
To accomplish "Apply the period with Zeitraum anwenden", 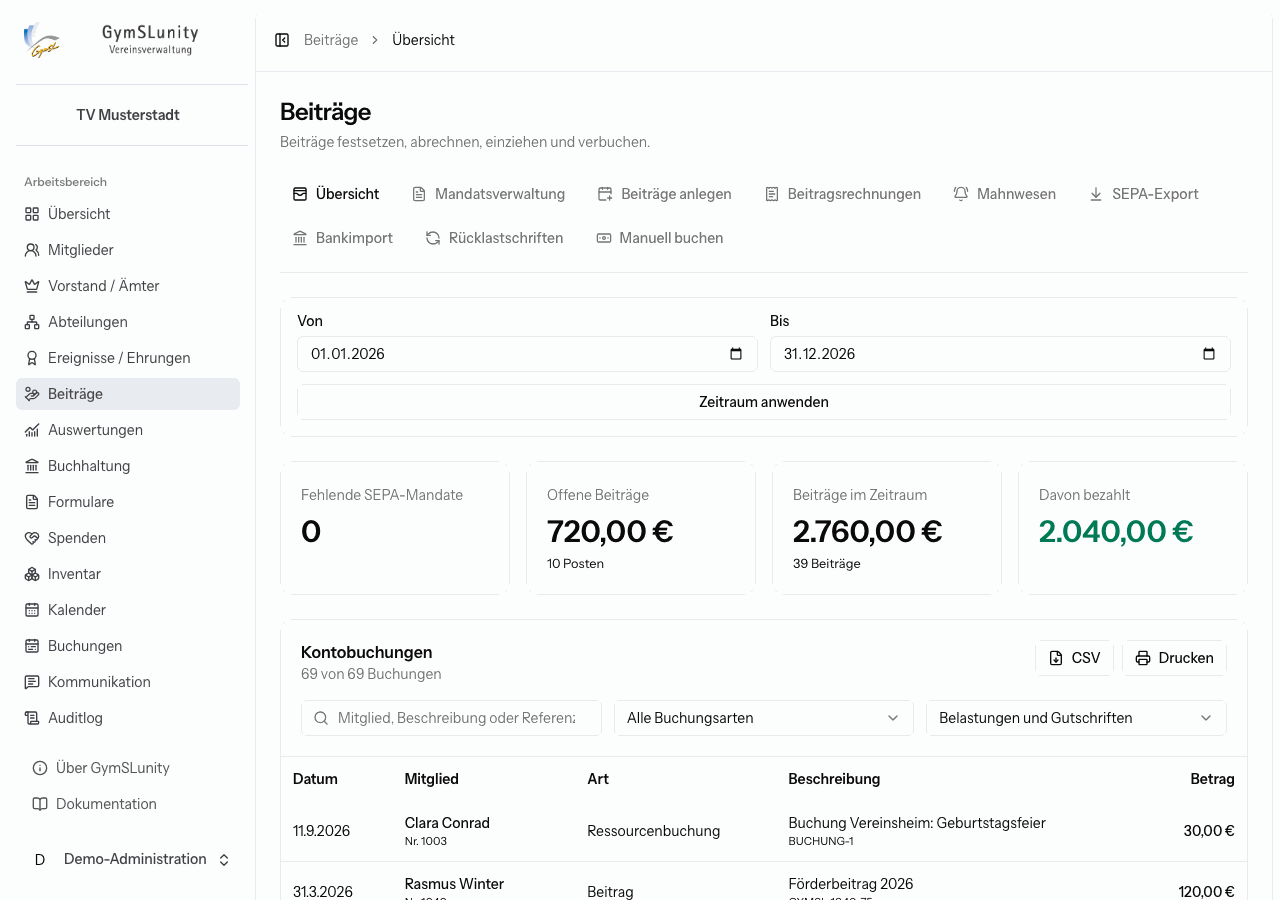I will pyautogui.click(x=764, y=402).
